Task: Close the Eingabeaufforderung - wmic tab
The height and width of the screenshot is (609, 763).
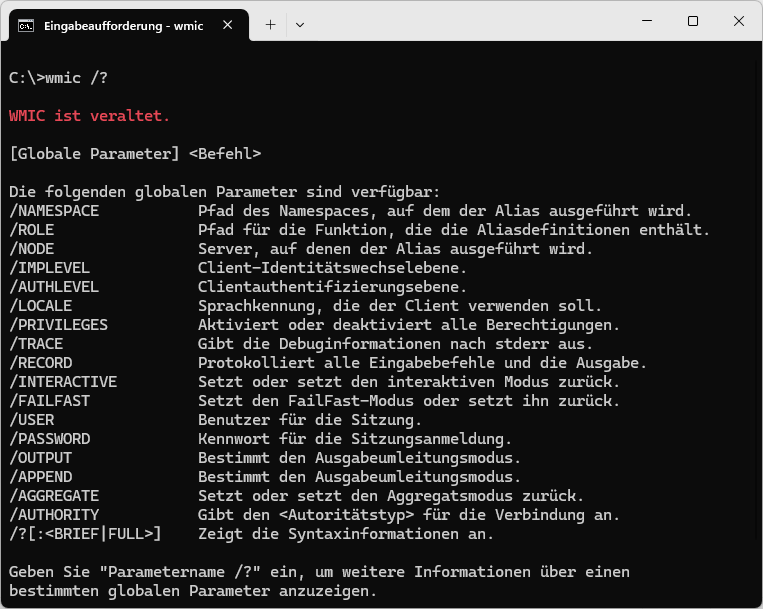Action: click(231, 25)
